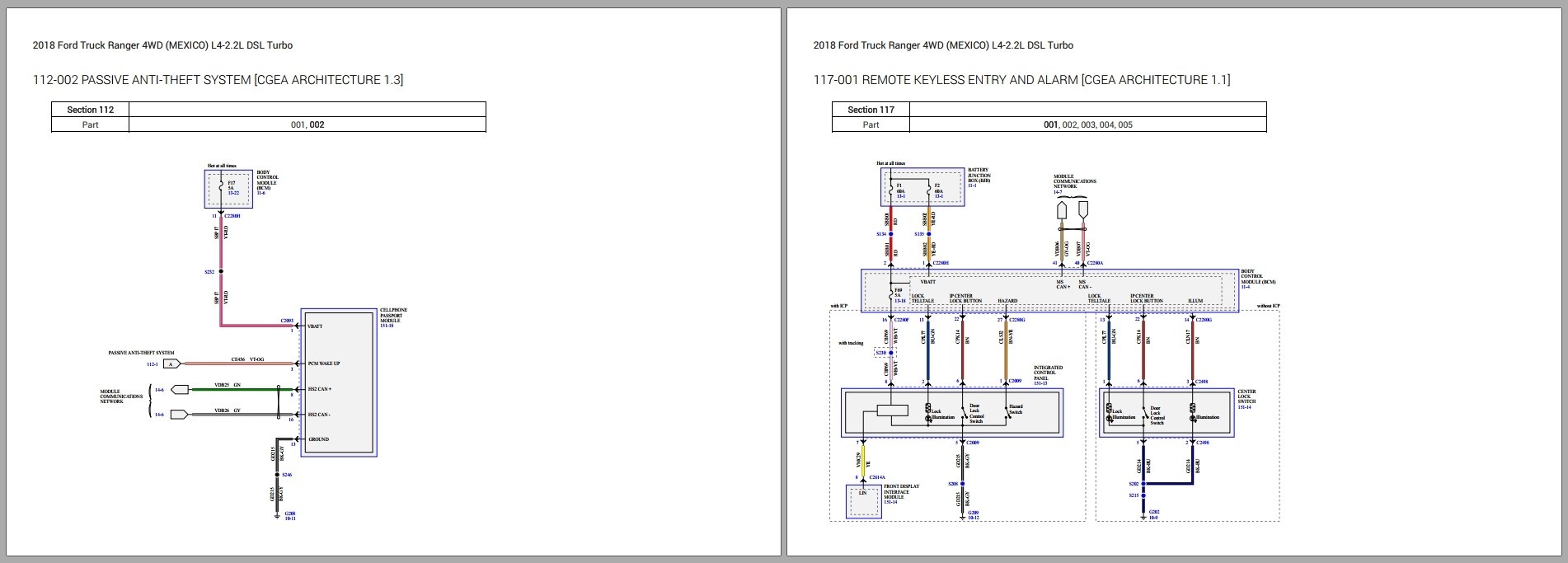Open part '002' in Section 117 table
Viewport: 1568px width, 563px height.
click(x=1069, y=124)
